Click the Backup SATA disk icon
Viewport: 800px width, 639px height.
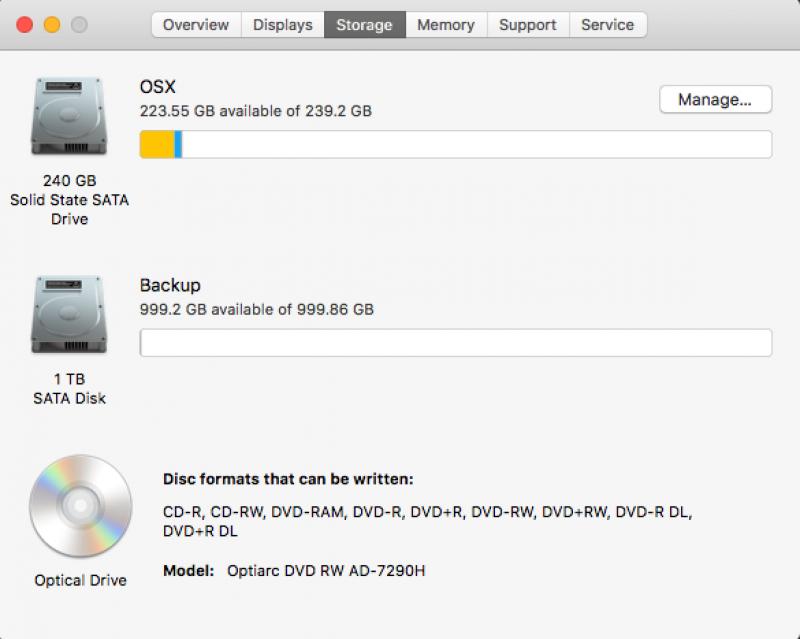click(x=69, y=314)
